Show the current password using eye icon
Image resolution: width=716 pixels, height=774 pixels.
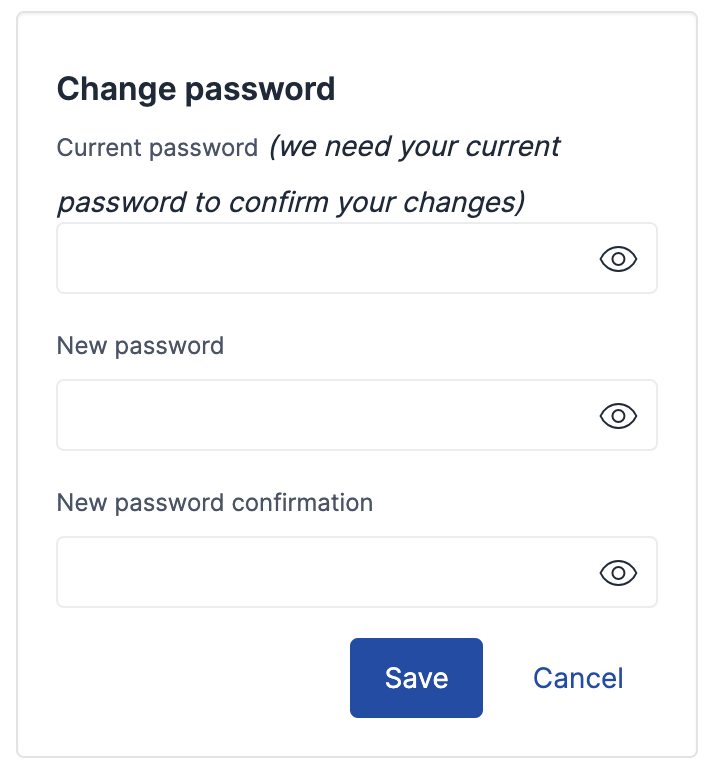(618, 259)
